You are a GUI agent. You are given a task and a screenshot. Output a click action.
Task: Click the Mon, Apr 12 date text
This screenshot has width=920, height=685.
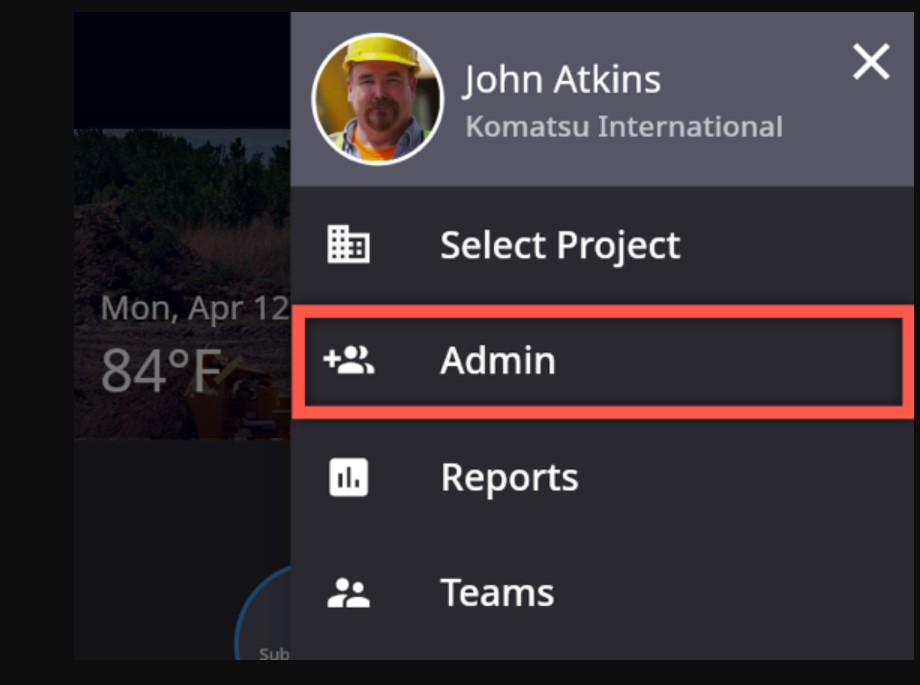point(195,308)
